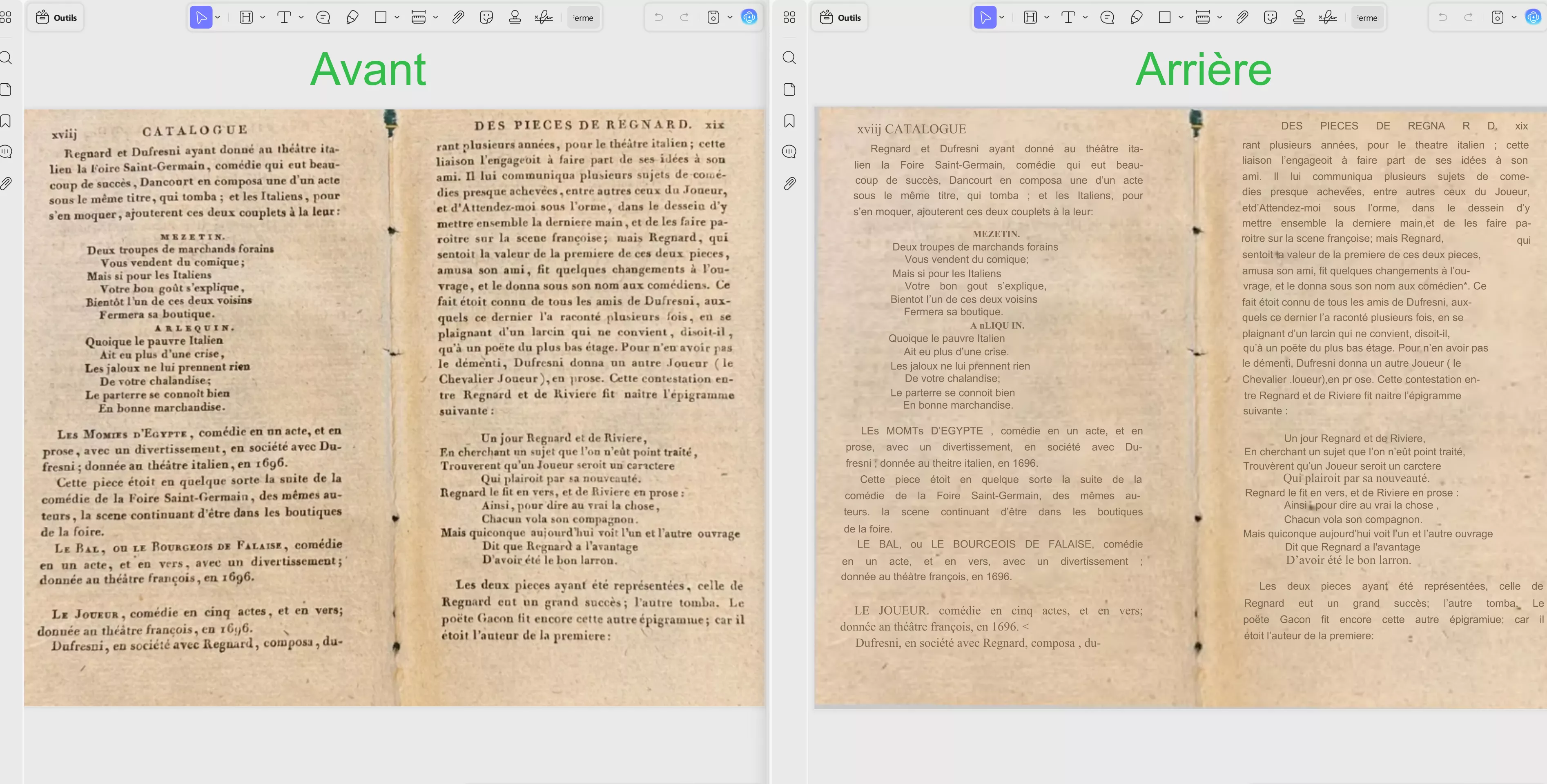Click the Fermer button

tap(582, 17)
